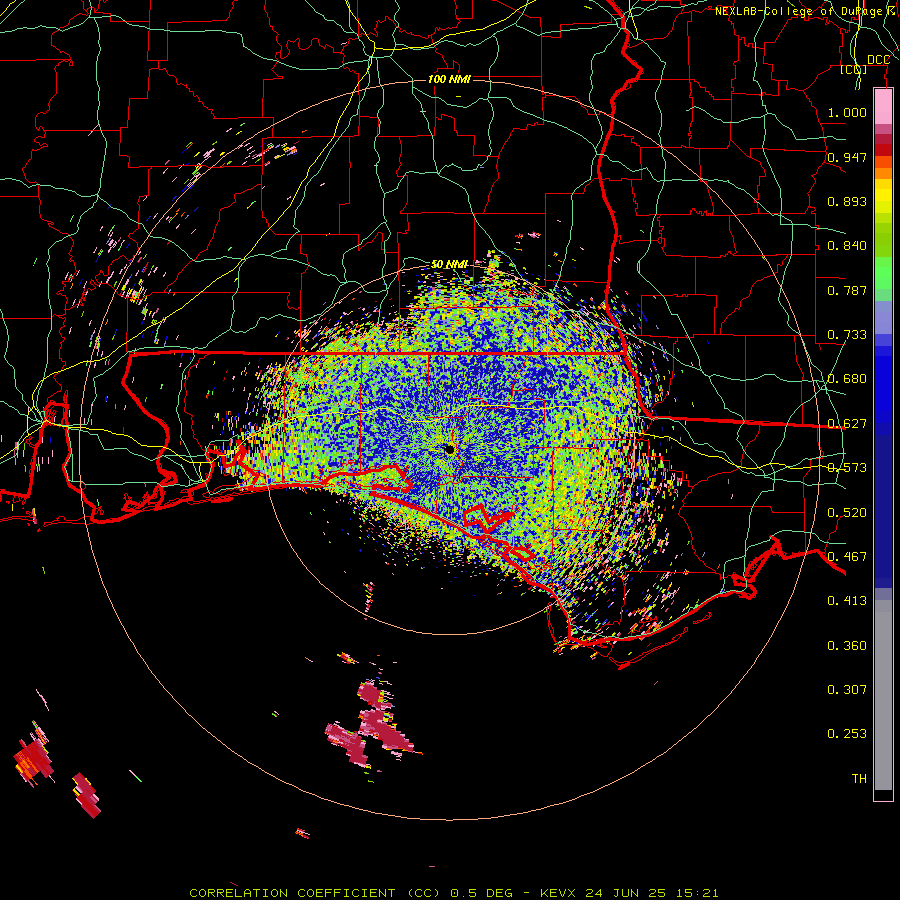Click the '0.840' color scale label
The width and height of the screenshot is (900, 900).
click(847, 245)
